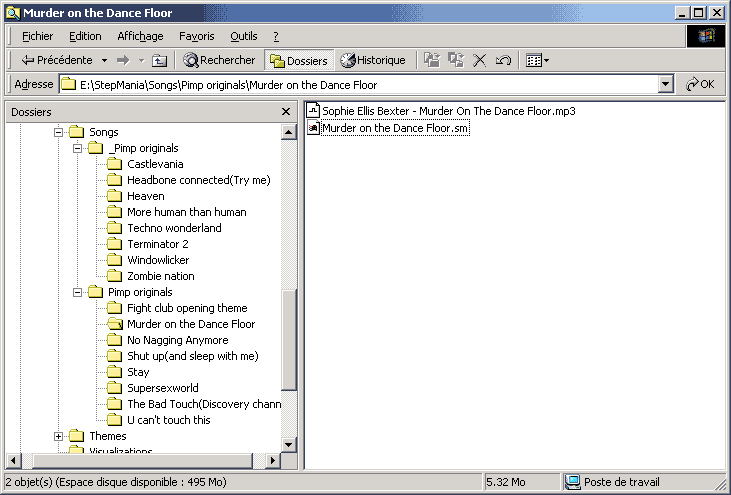The width and height of the screenshot is (731, 495).
Task: Open the Fichier menu
Action: (x=37, y=36)
